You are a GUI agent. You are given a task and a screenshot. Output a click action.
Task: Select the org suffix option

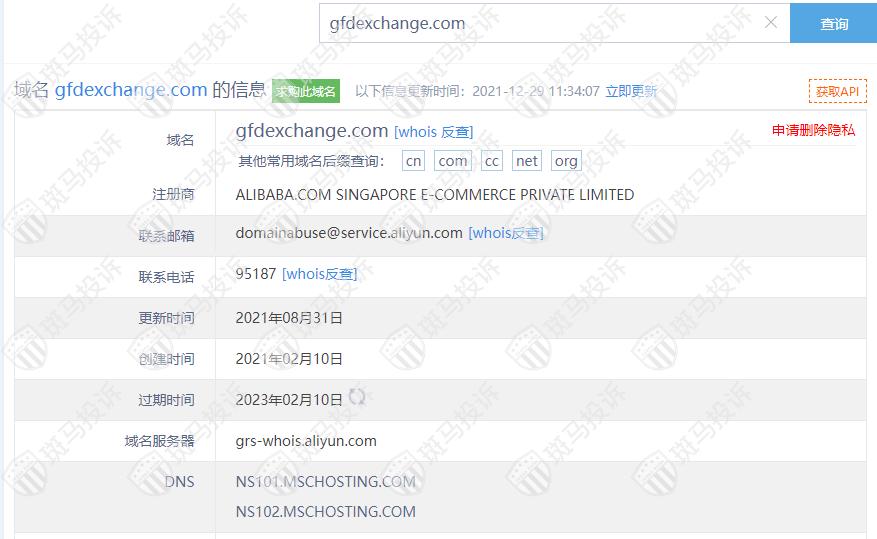[566, 161]
